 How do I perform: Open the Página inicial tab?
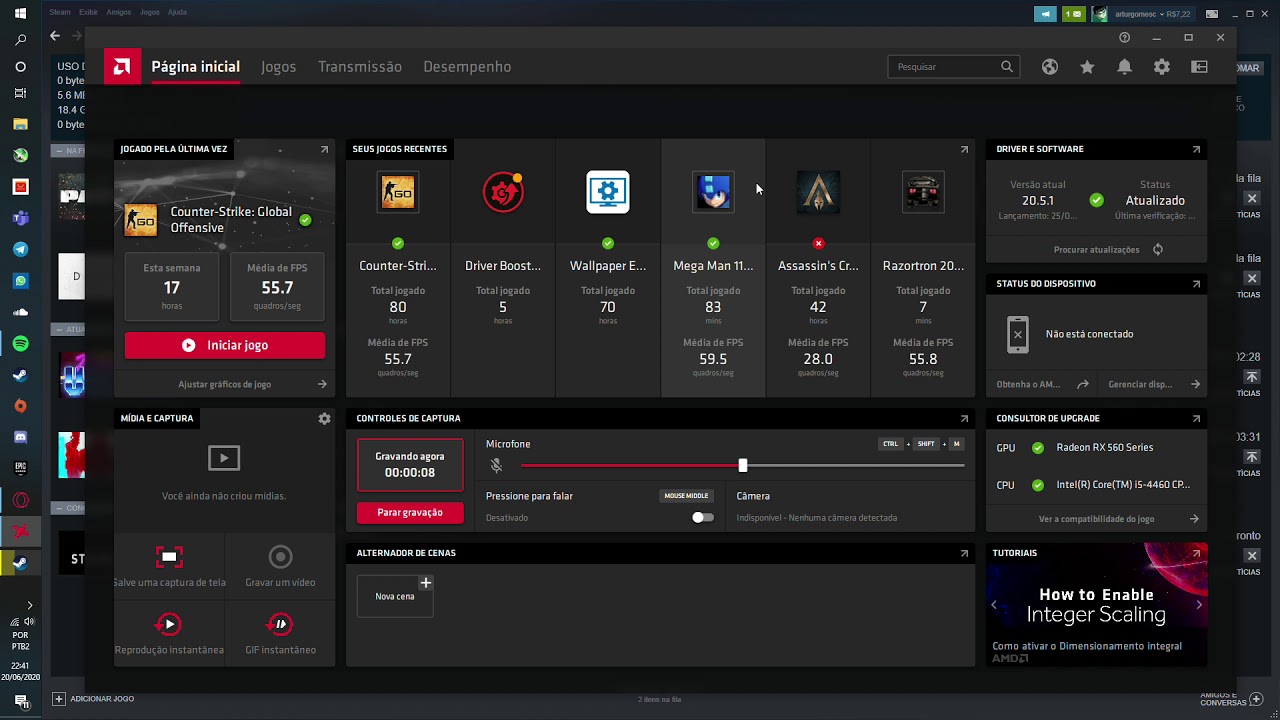tap(196, 67)
